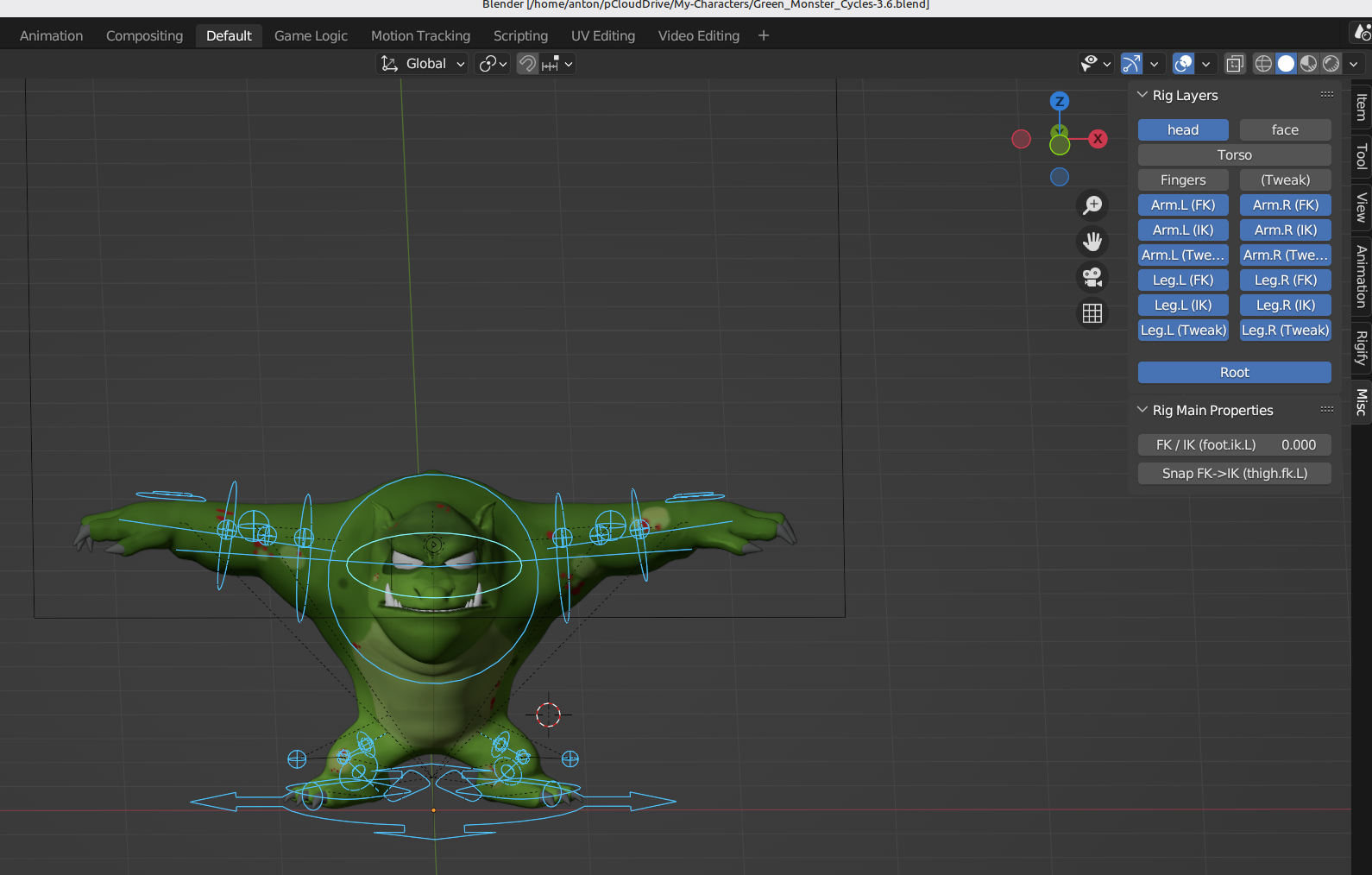The image size is (1372, 875).
Task: Switch to the Scripting workspace tab
Action: pos(520,36)
